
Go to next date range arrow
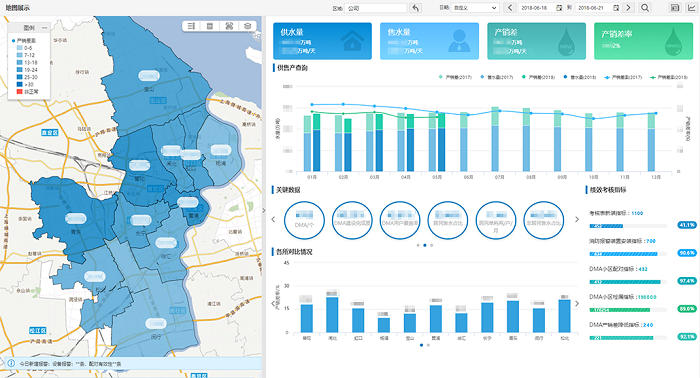(x=629, y=8)
